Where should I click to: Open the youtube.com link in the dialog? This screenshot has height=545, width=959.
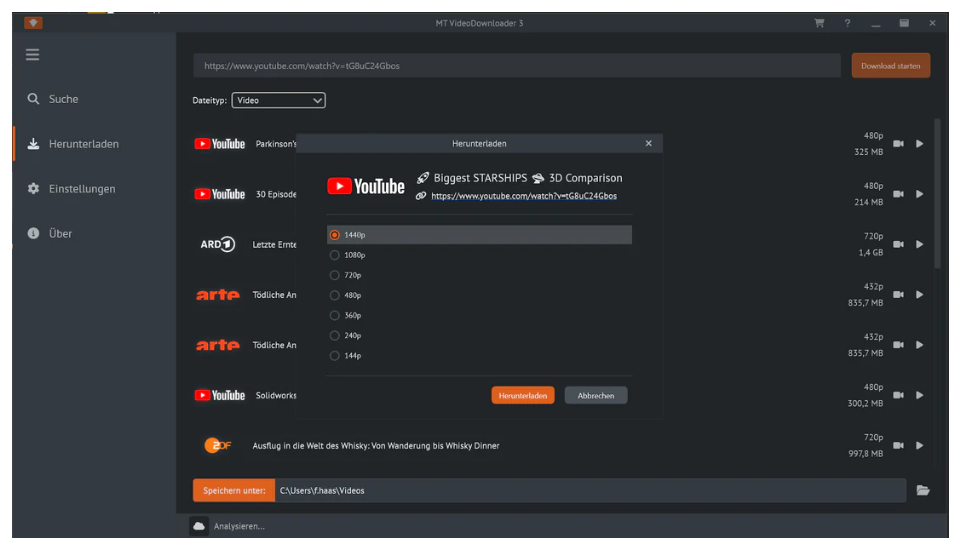(524, 196)
